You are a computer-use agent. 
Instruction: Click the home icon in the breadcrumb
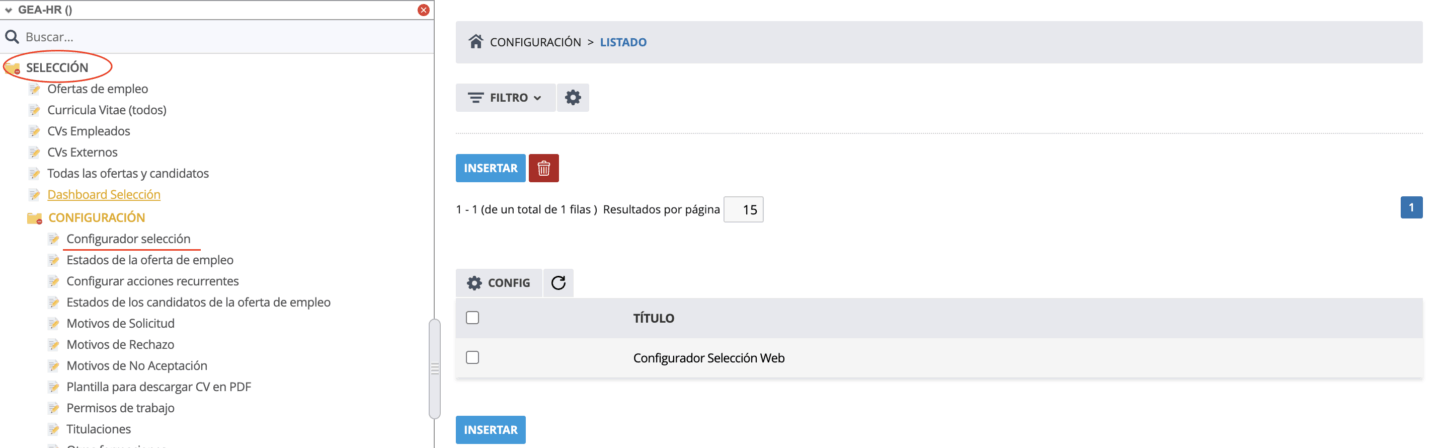pos(476,42)
